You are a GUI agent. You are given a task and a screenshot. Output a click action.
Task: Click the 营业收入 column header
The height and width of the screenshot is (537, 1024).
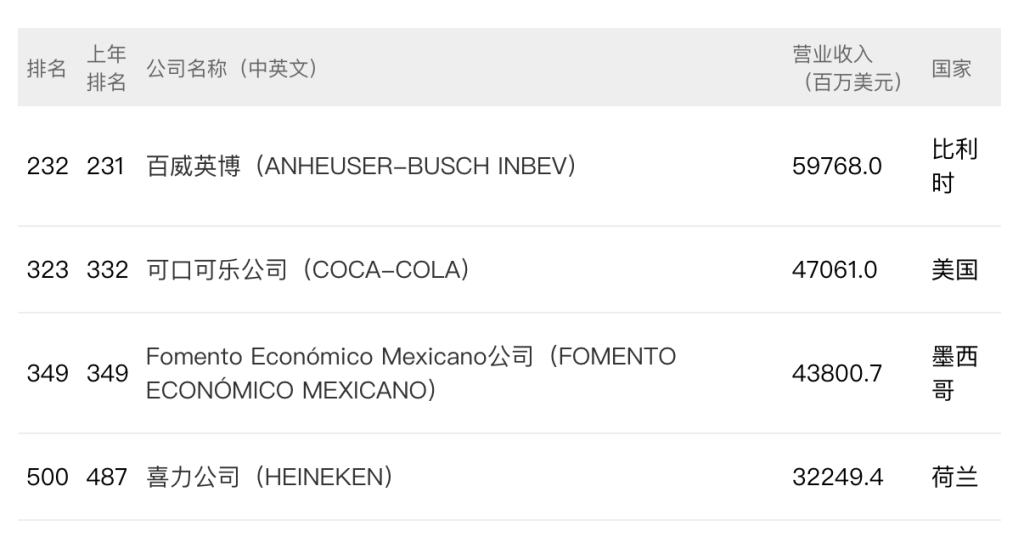(x=848, y=68)
